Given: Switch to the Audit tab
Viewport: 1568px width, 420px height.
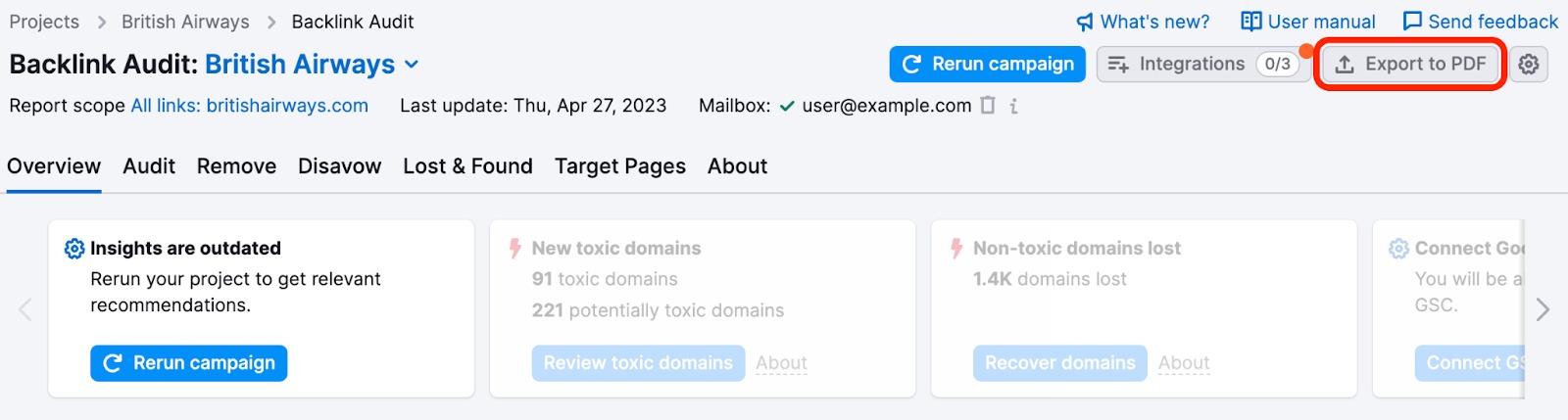Looking at the screenshot, I should point(149,166).
